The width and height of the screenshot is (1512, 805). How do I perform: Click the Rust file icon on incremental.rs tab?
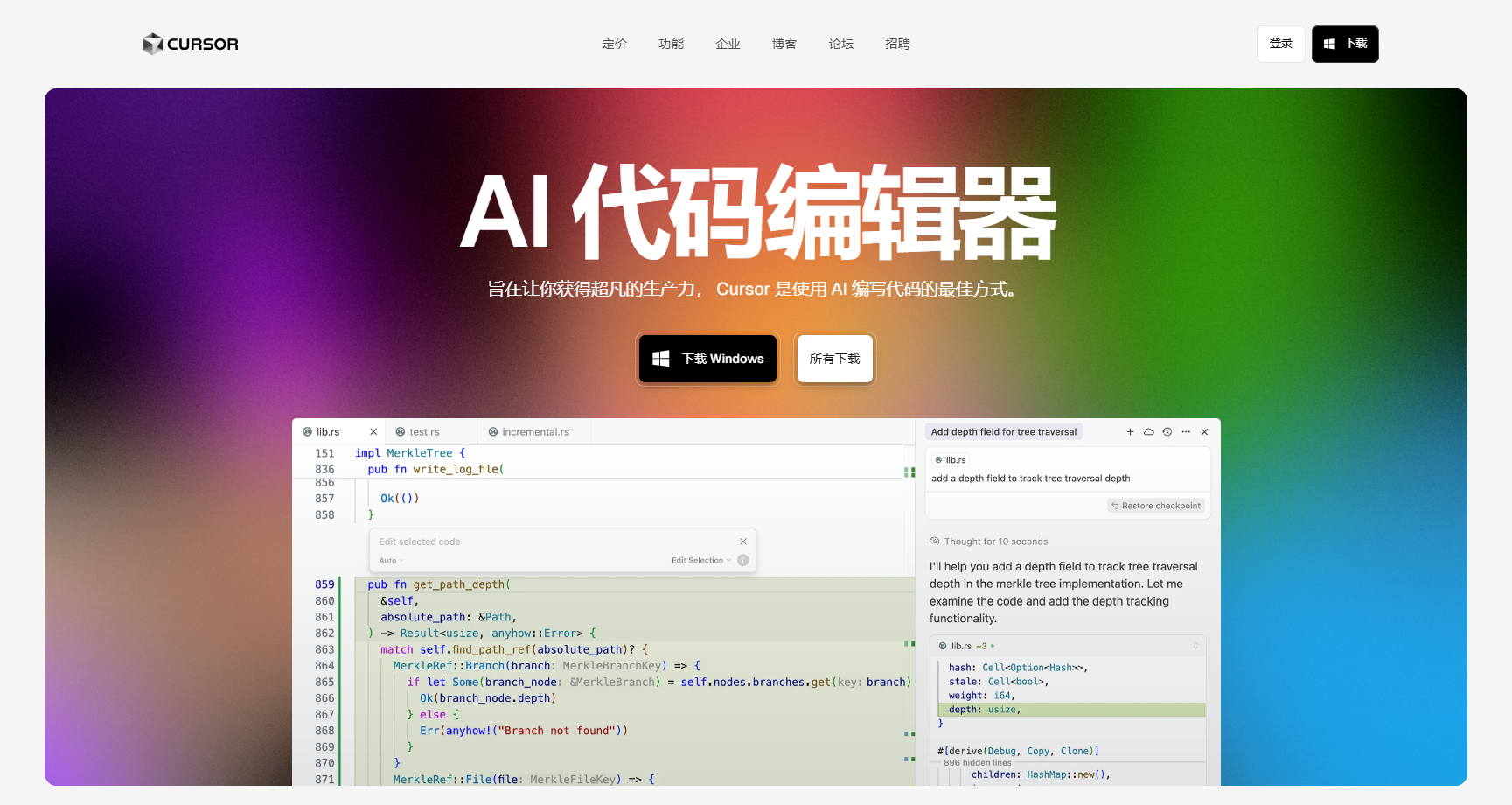493,431
